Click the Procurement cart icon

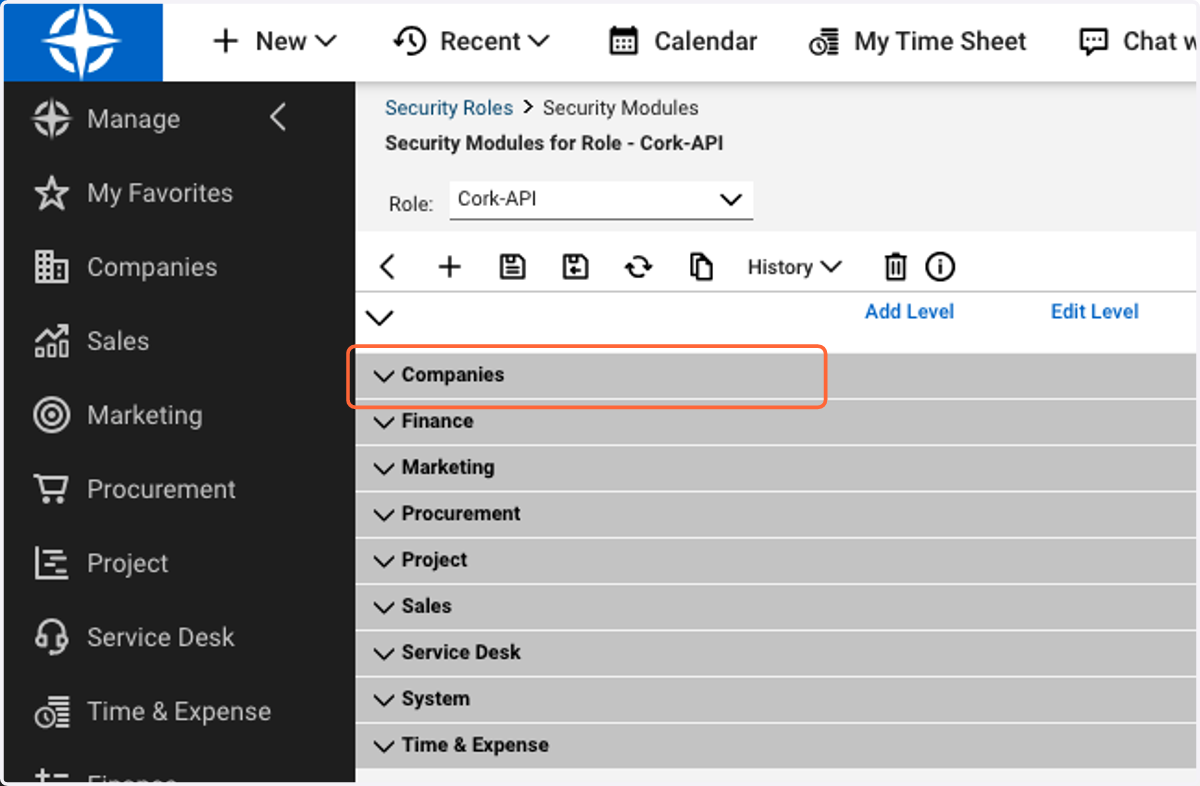[52, 489]
